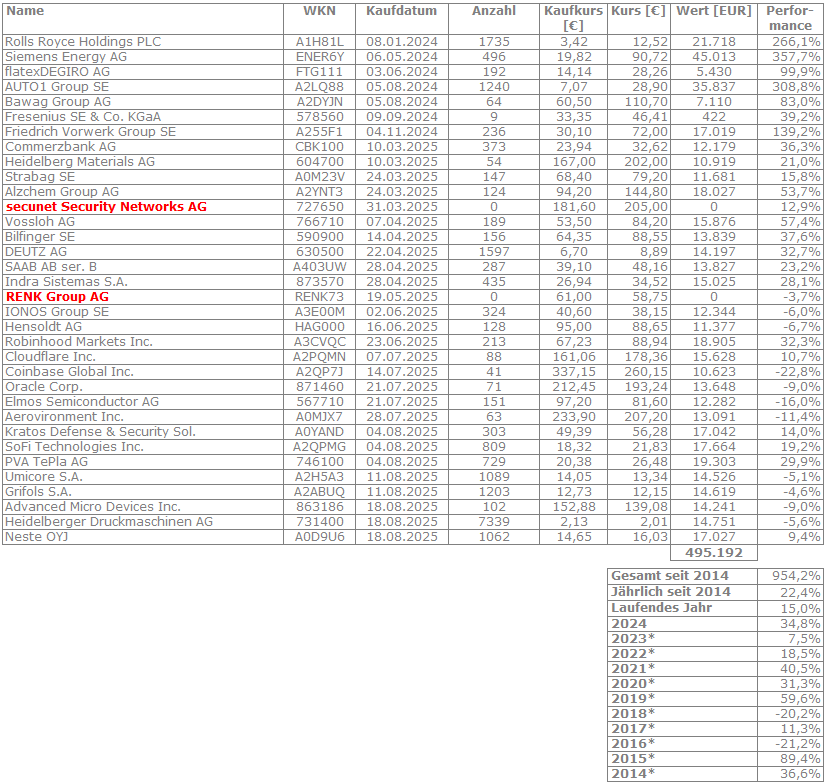Click the red RENK Group AG name
Image resolution: width=827 pixels, height=784 pixels.
[57, 297]
